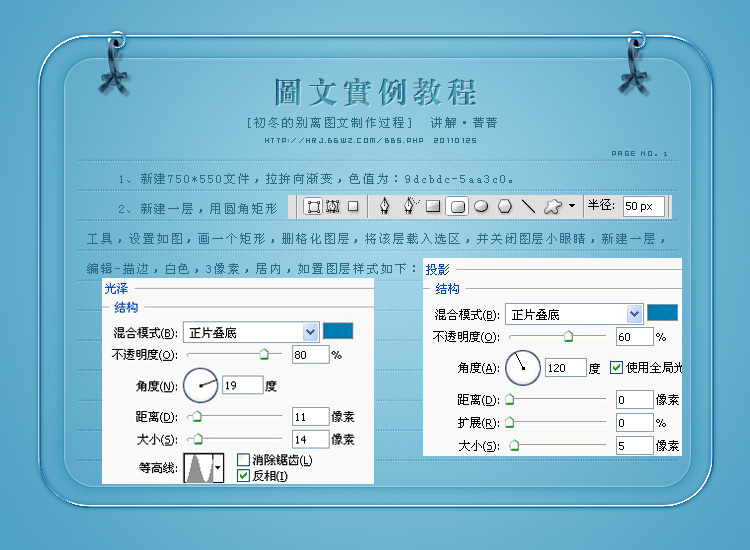
Task: Pick the Custom Shape tool
Action: point(552,207)
